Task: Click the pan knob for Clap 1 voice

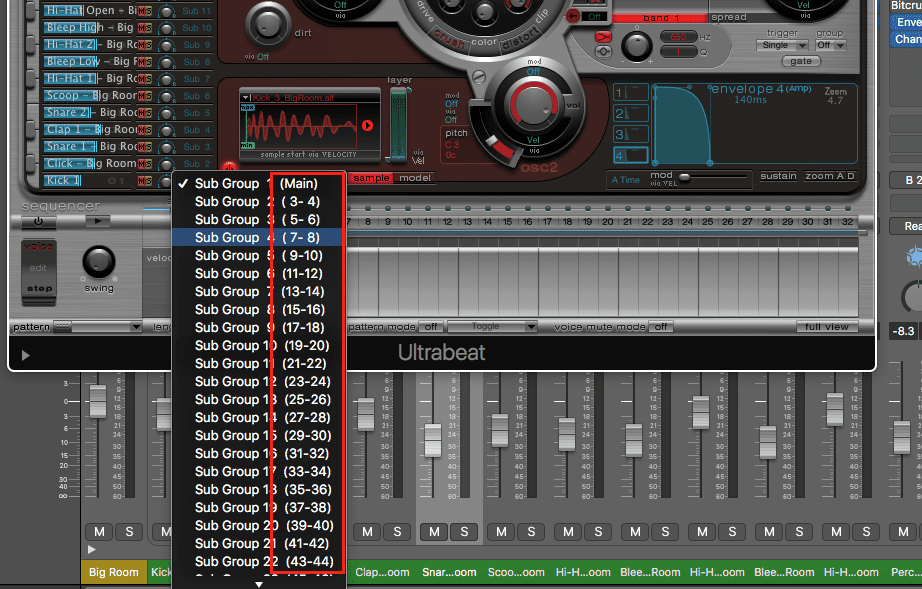Action: click(167, 130)
